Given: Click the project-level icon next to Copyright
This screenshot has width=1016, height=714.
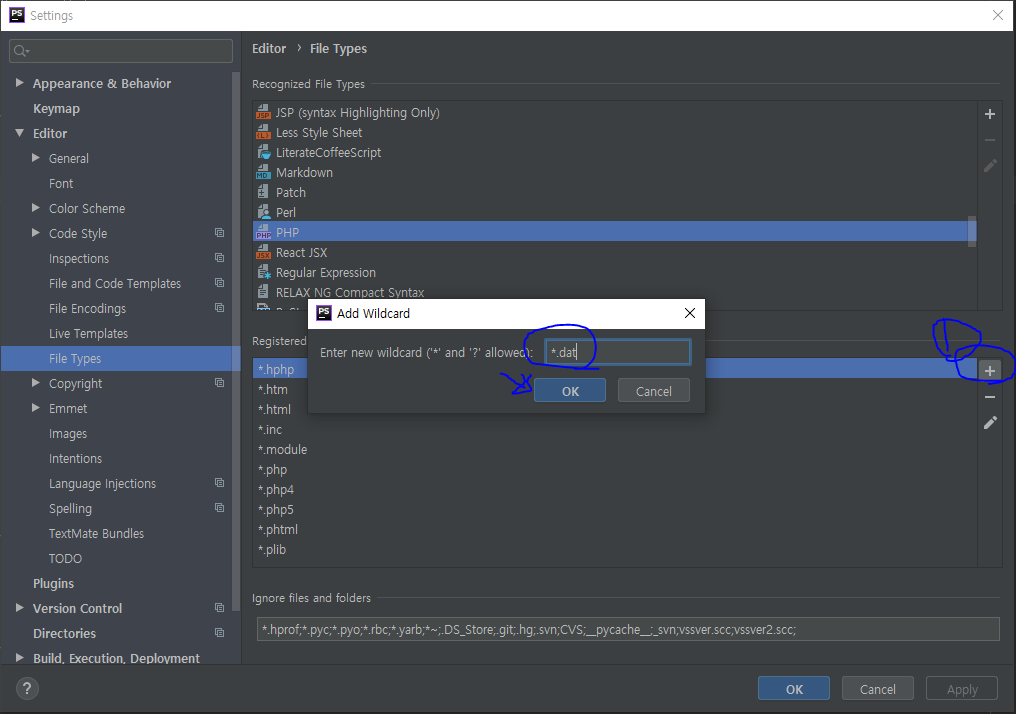Looking at the screenshot, I should click(220, 383).
